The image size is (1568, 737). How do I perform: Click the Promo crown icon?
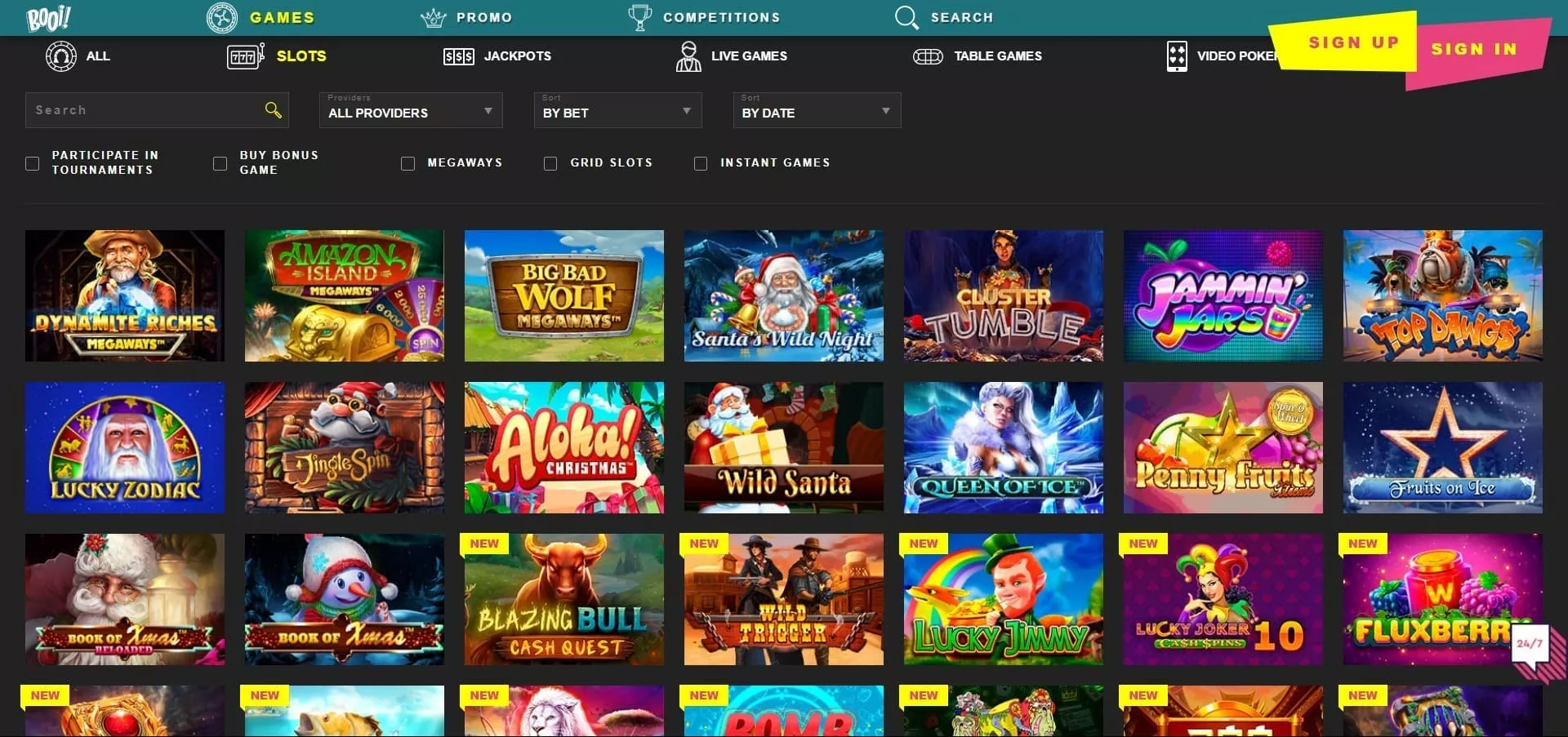pos(433,17)
